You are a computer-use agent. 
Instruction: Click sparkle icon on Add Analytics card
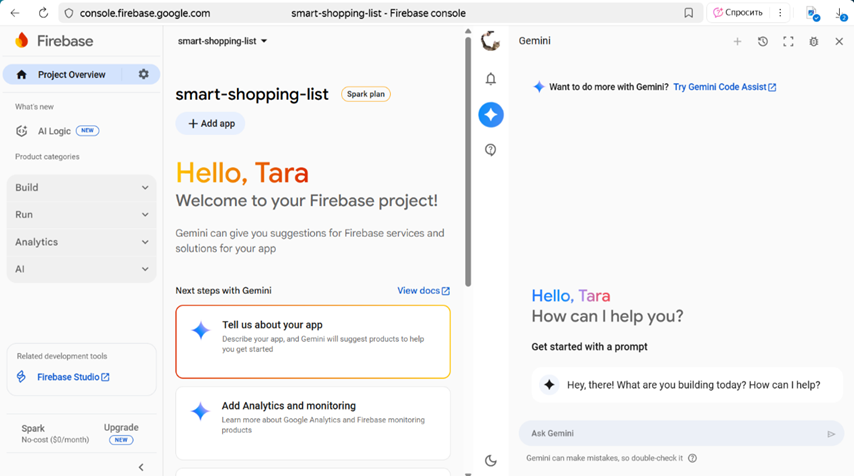pyautogui.click(x=200, y=411)
